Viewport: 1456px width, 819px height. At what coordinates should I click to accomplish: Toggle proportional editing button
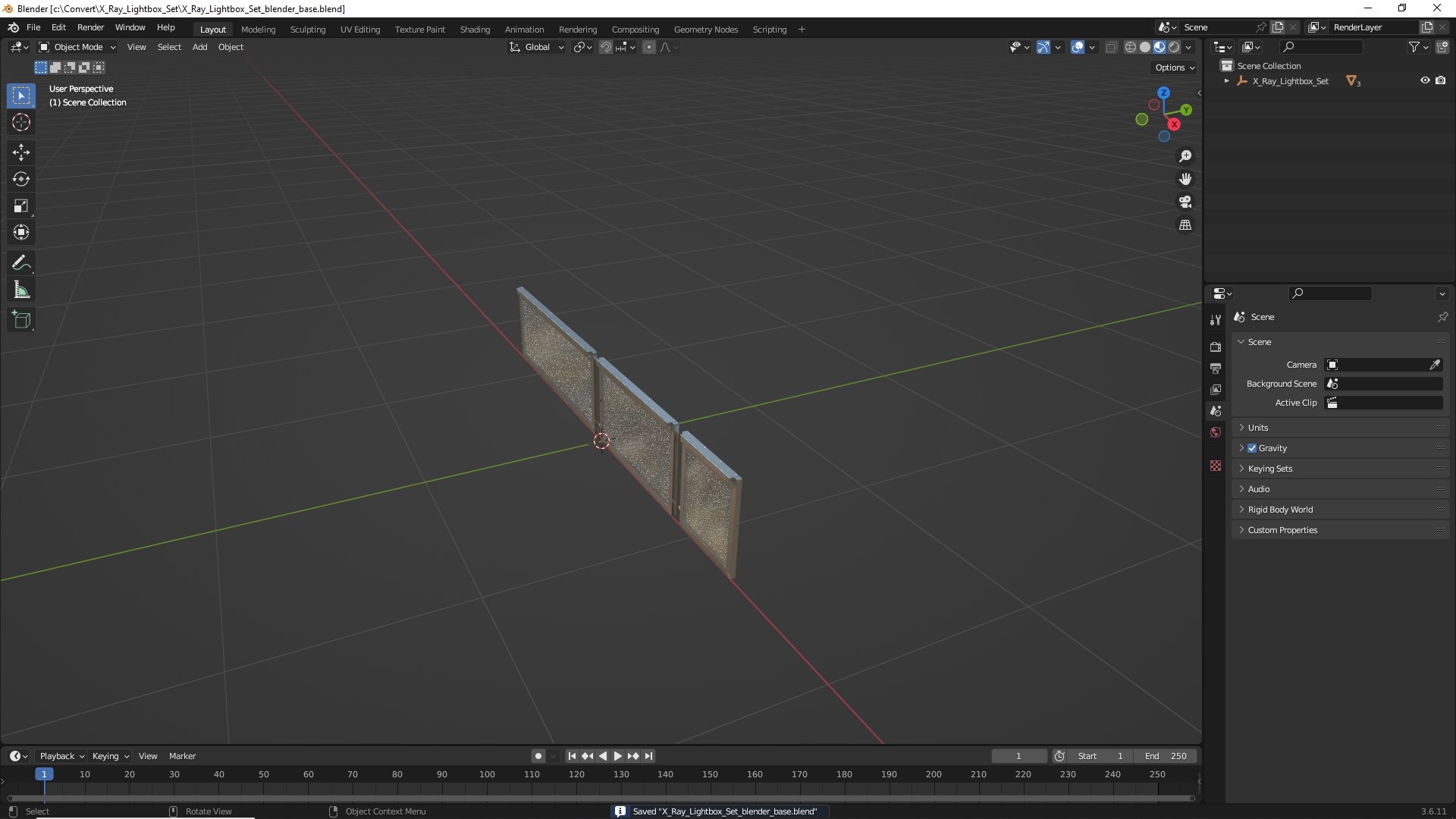tap(649, 47)
